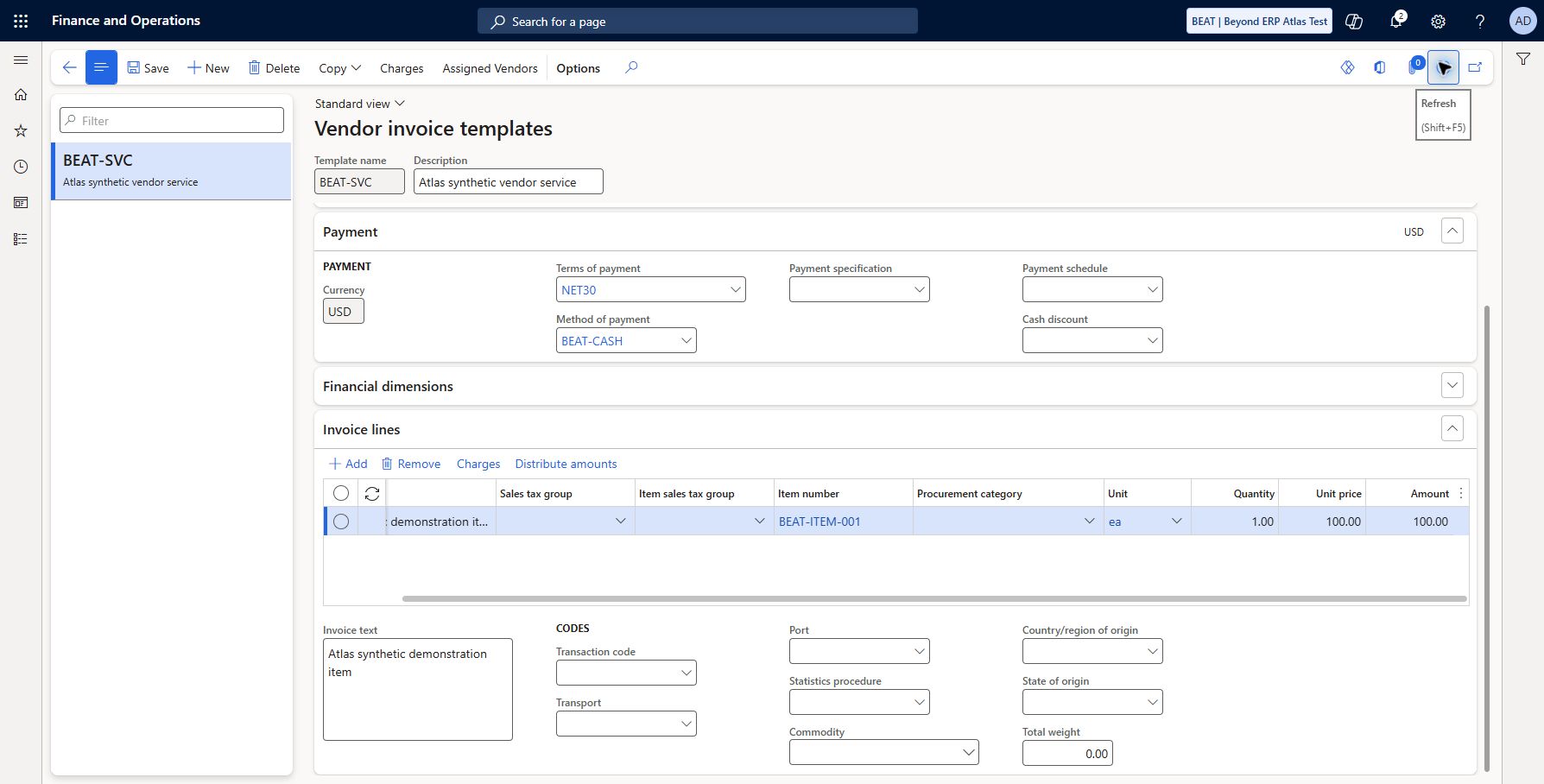
Task: Click the Remove invoice line button
Action: [411, 464]
